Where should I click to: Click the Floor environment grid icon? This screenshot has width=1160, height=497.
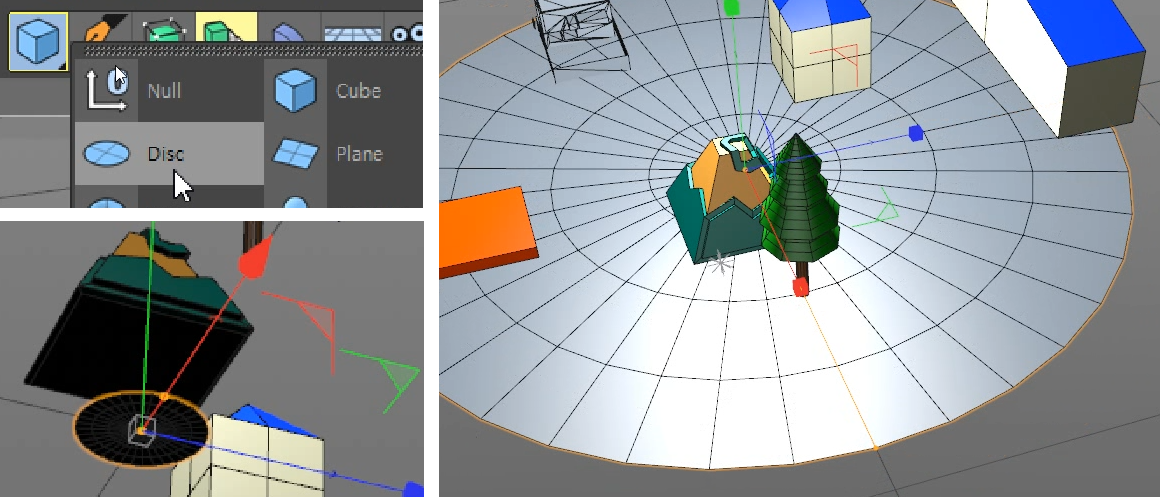pos(351,33)
